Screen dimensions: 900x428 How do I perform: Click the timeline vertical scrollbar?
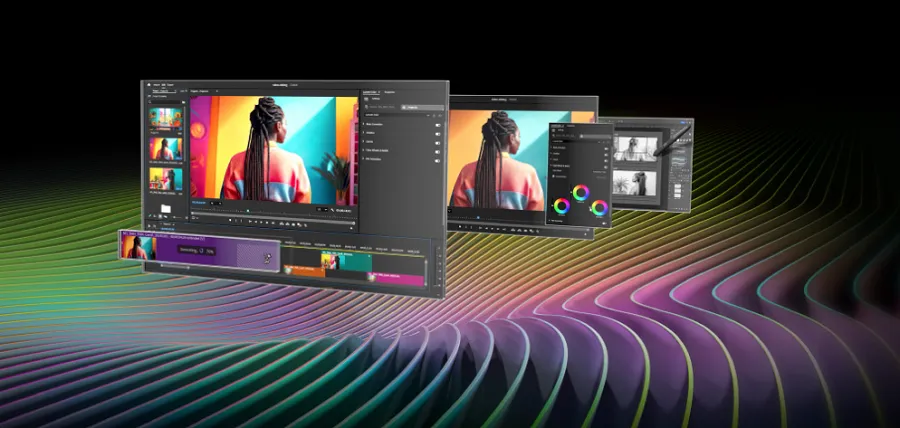[426, 271]
